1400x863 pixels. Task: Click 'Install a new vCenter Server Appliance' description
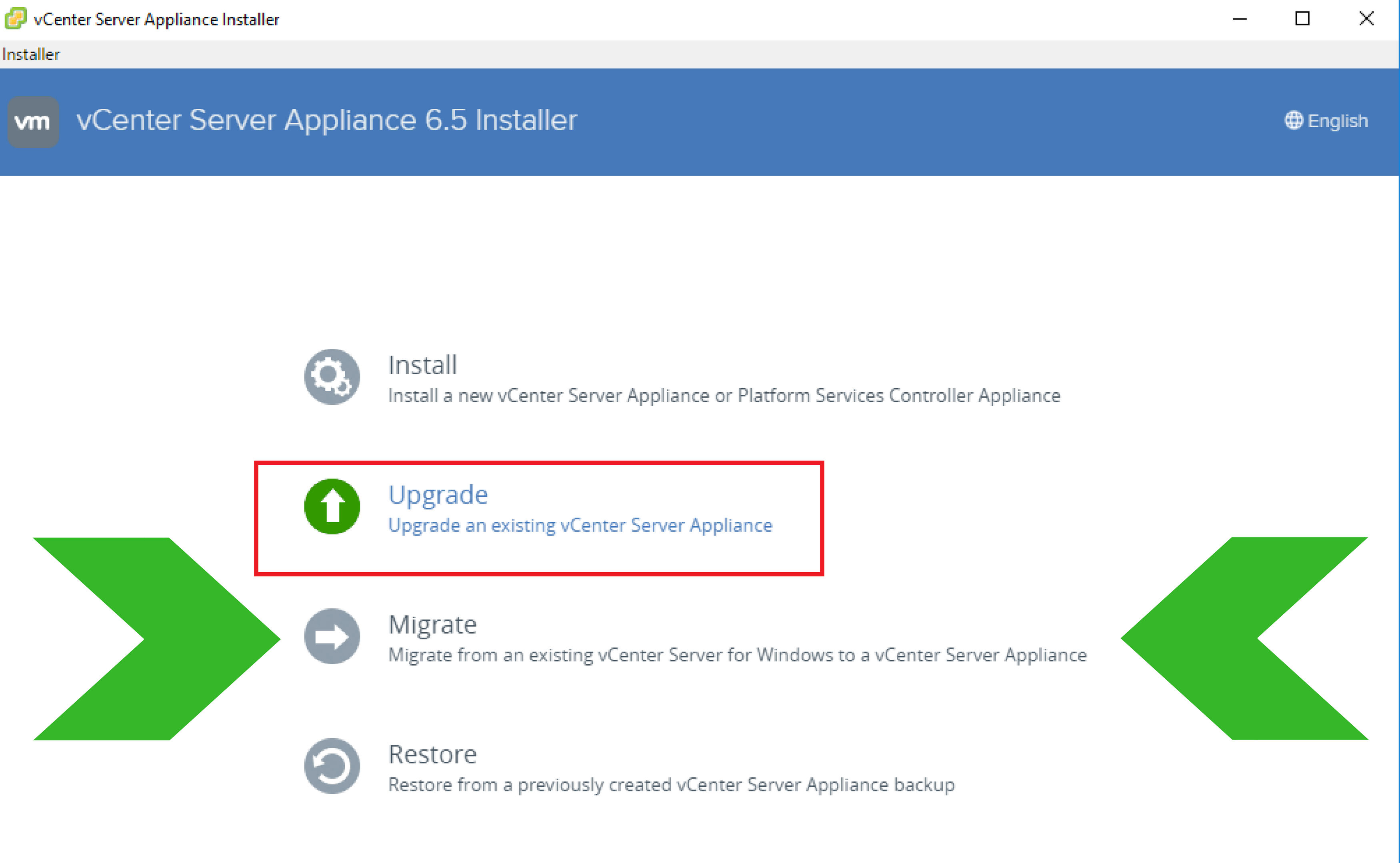click(724, 396)
